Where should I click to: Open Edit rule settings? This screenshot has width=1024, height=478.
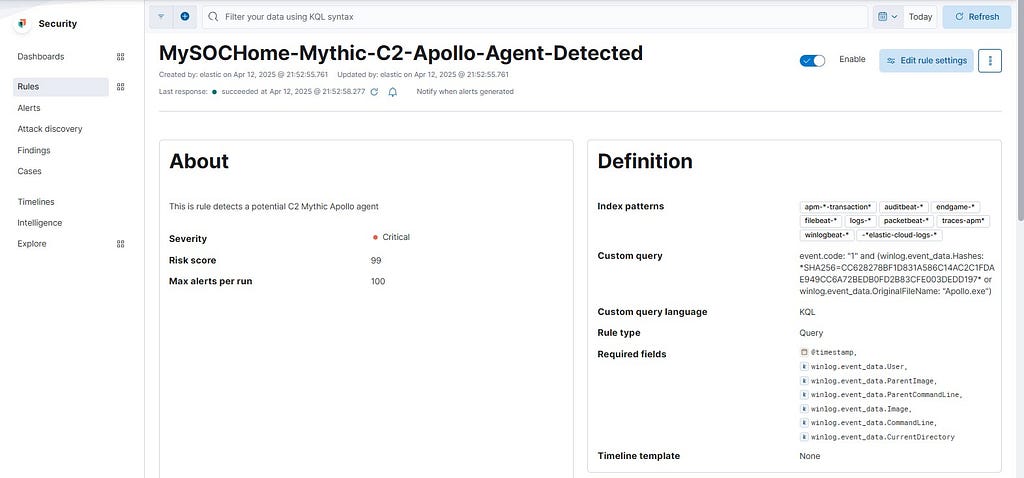click(926, 60)
